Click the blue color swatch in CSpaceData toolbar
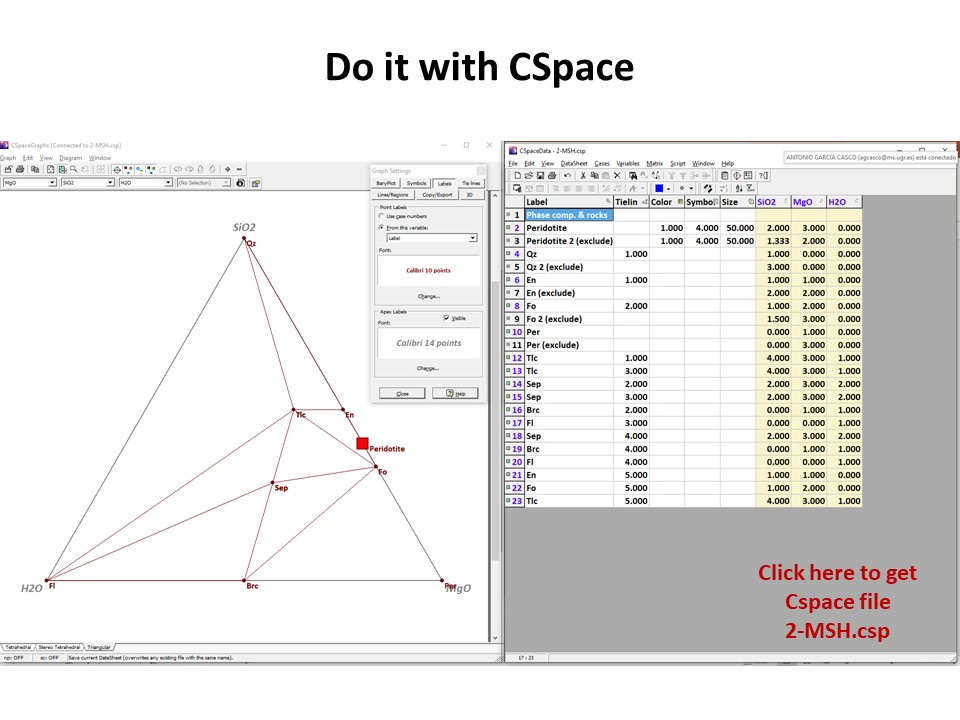Image resolution: width=960 pixels, height=720 pixels. pyautogui.click(x=660, y=188)
